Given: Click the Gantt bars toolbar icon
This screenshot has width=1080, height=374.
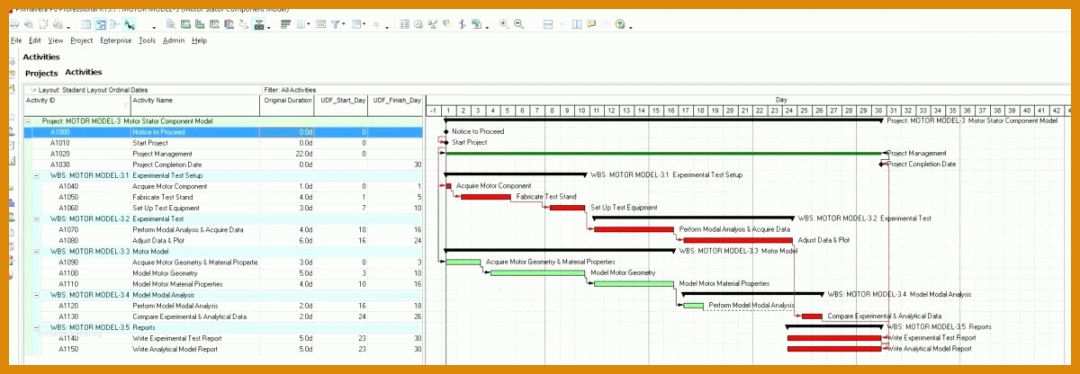Looking at the screenshot, I should click(286, 25).
